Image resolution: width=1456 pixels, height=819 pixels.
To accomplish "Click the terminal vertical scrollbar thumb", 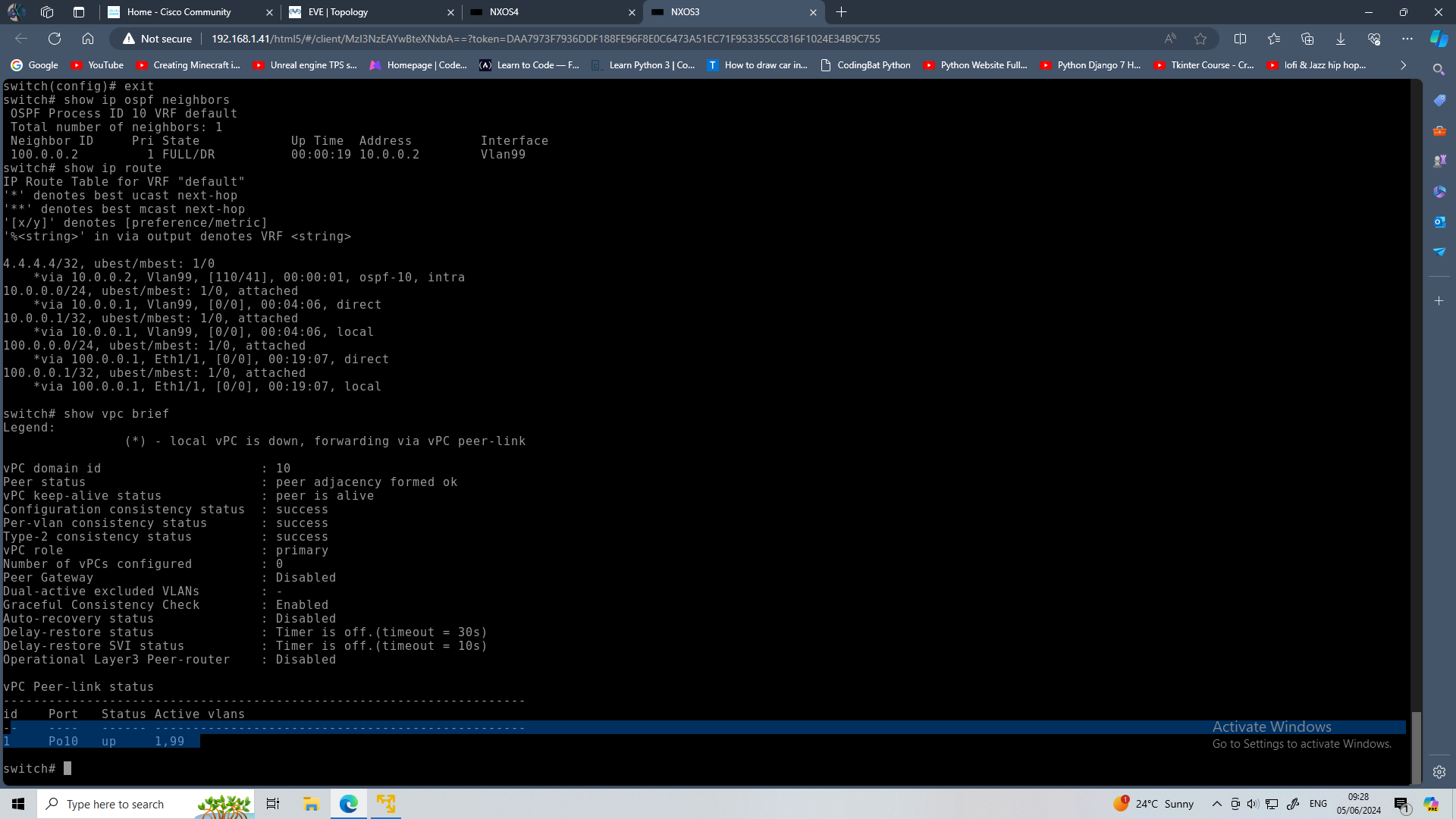I will tap(1416, 747).
